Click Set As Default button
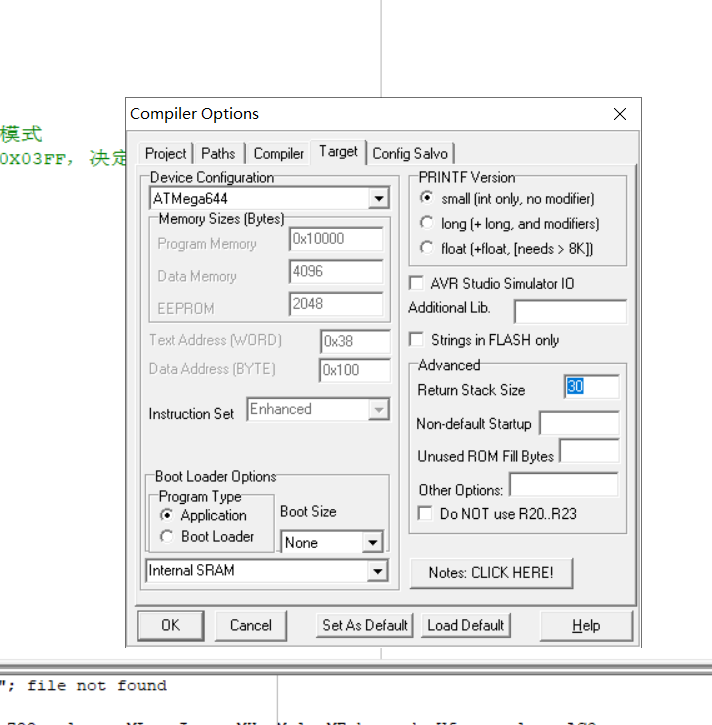The width and height of the screenshot is (712, 725). pyautogui.click(x=365, y=625)
